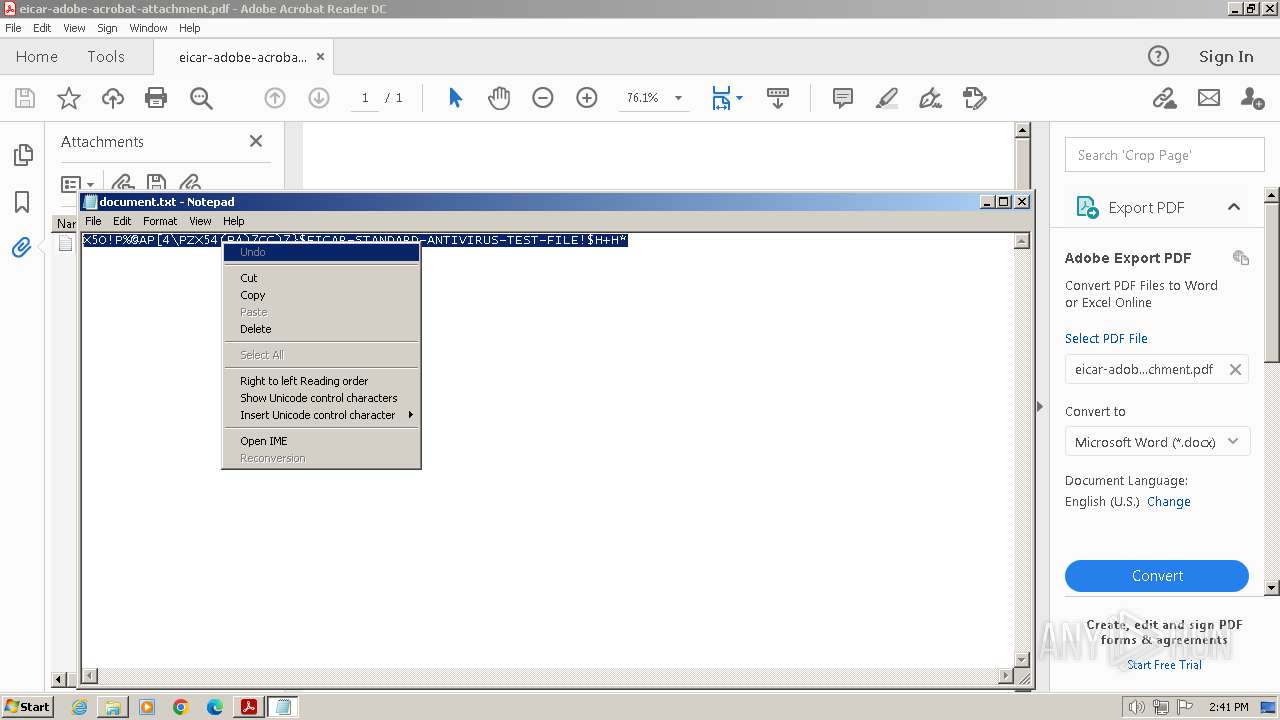Collapse the right tools pane arrow

1040,406
